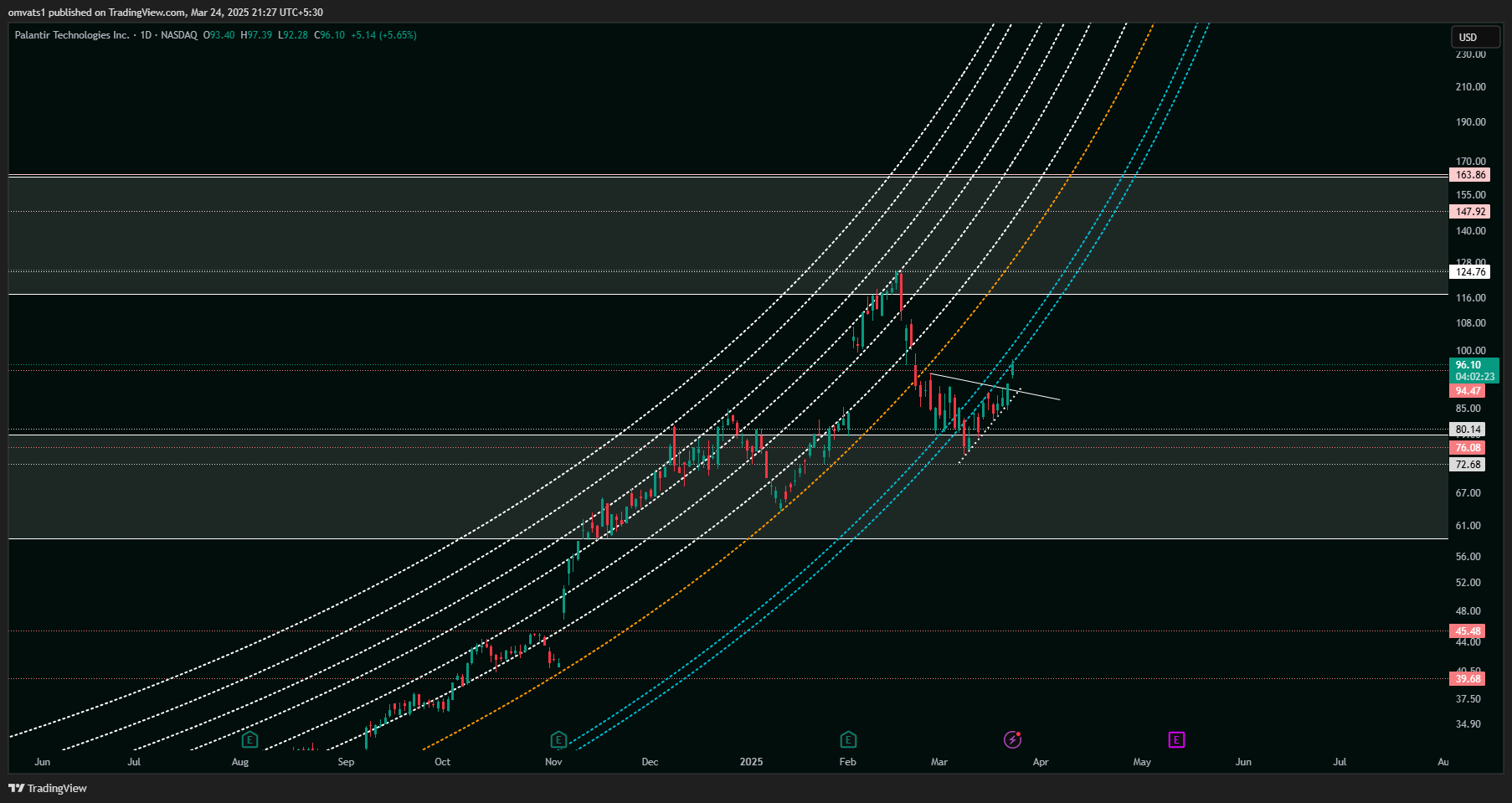Image resolution: width=1512 pixels, height=803 pixels.
Task: Click the 61.00 price axis tick
Action: (x=1468, y=526)
